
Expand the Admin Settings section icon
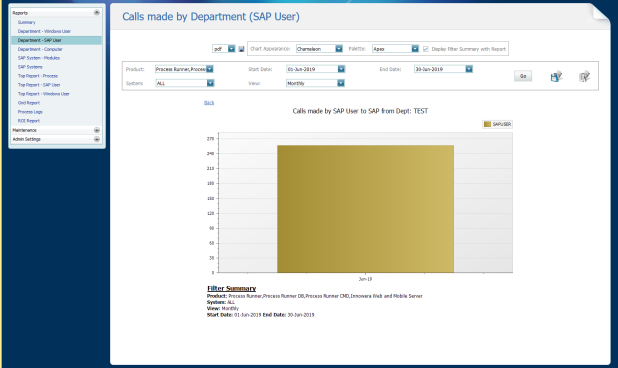tap(97, 139)
